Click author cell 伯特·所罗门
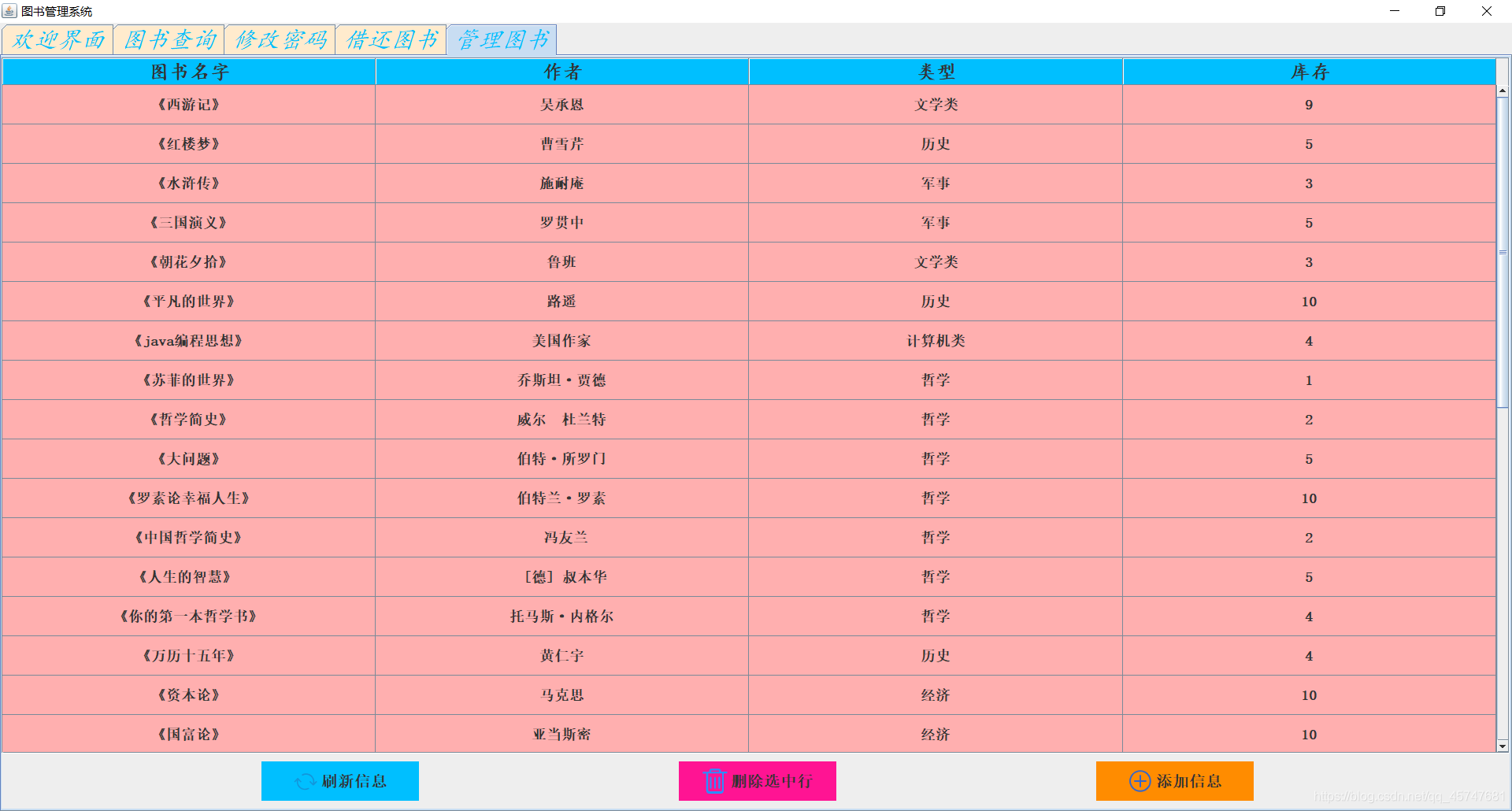 pos(562,459)
